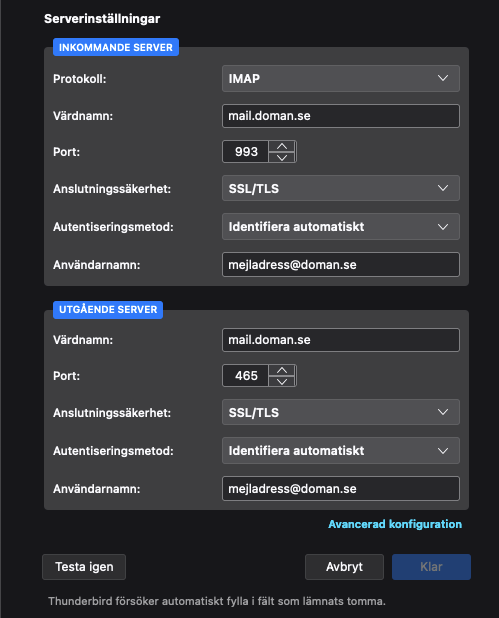Open the Avancerad konfiguration link
This screenshot has height=618, width=499.
click(x=395, y=524)
